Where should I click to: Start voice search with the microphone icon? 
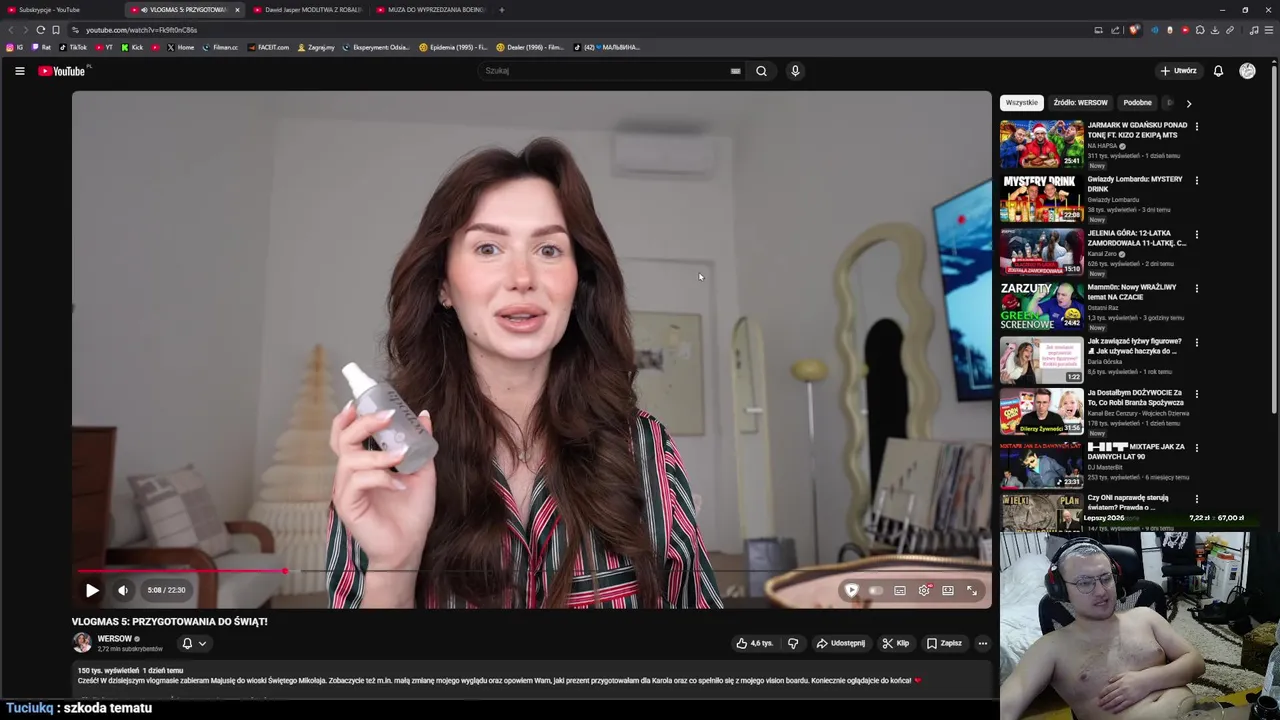click(795, 71)
